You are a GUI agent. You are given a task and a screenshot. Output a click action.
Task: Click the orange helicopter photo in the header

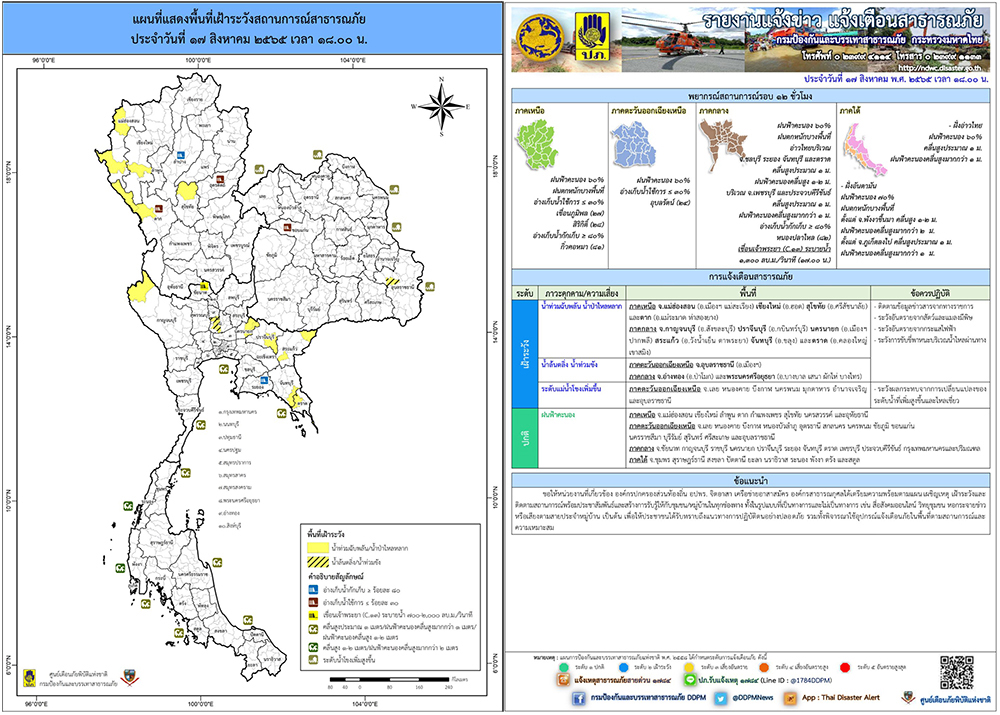pos(682,40)
